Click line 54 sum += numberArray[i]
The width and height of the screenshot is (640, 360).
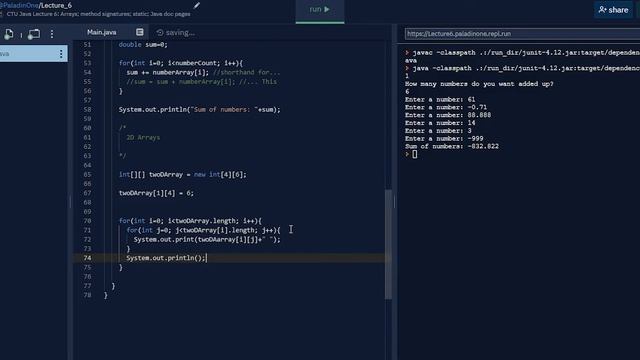click(167, 72)
